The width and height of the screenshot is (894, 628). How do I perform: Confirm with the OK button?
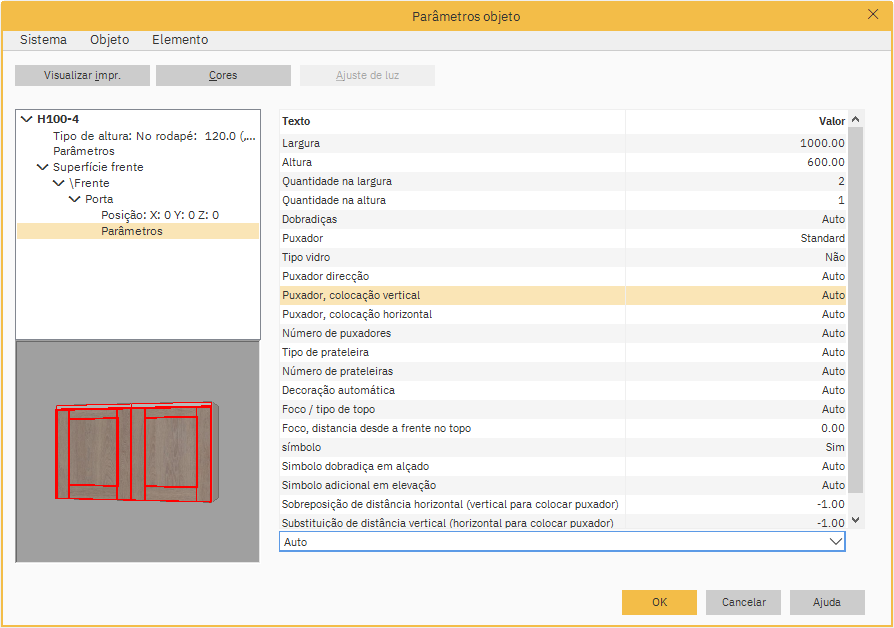(x=659, y=602)
